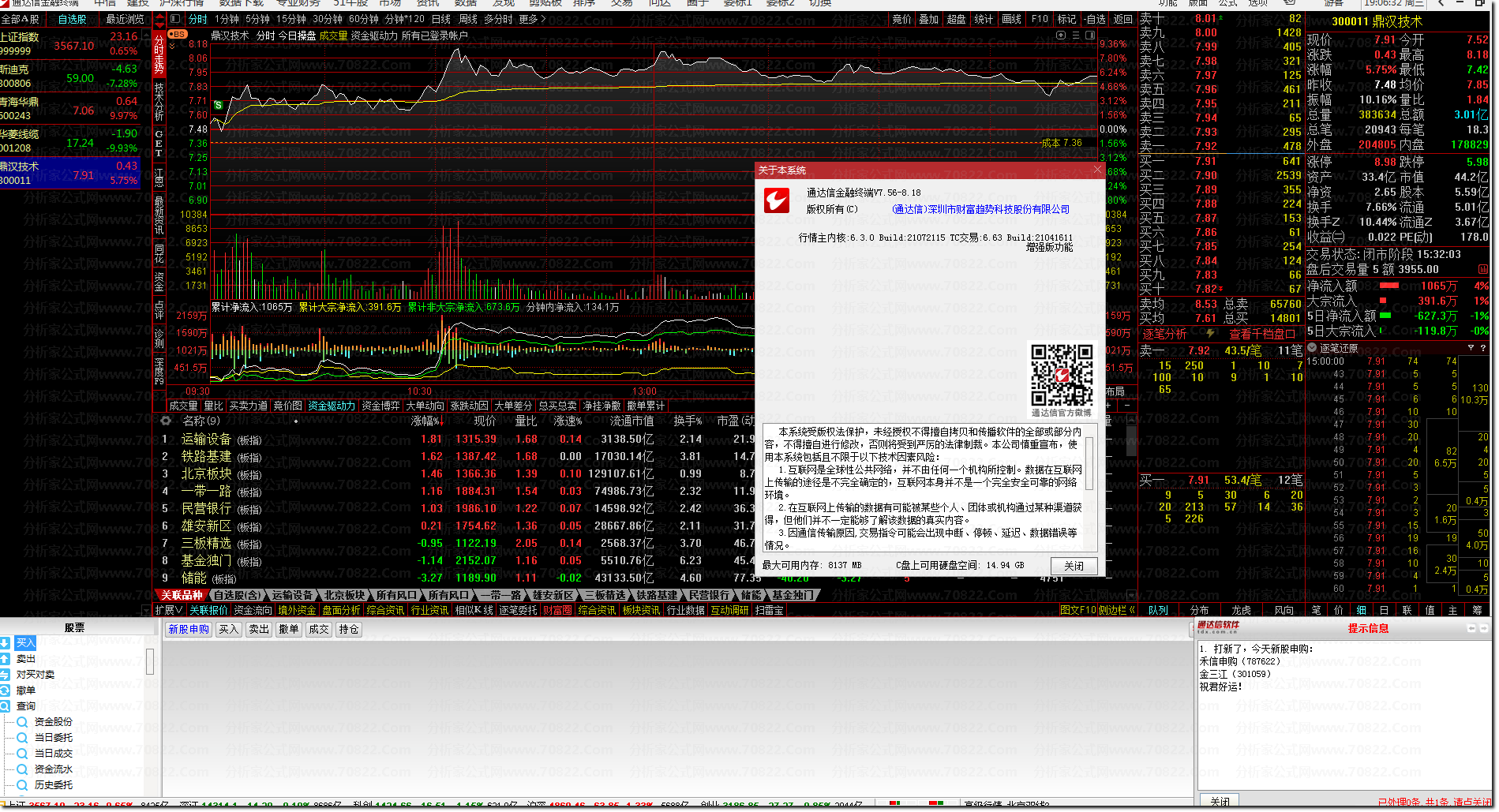Open the 大单动向 indicator tab
The width and height of the screenshot is (1499, 812).
coord(425,406)
